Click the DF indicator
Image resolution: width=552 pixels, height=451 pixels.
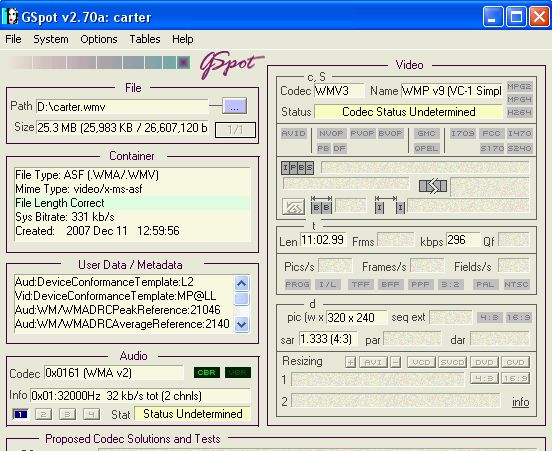[339, 149]
